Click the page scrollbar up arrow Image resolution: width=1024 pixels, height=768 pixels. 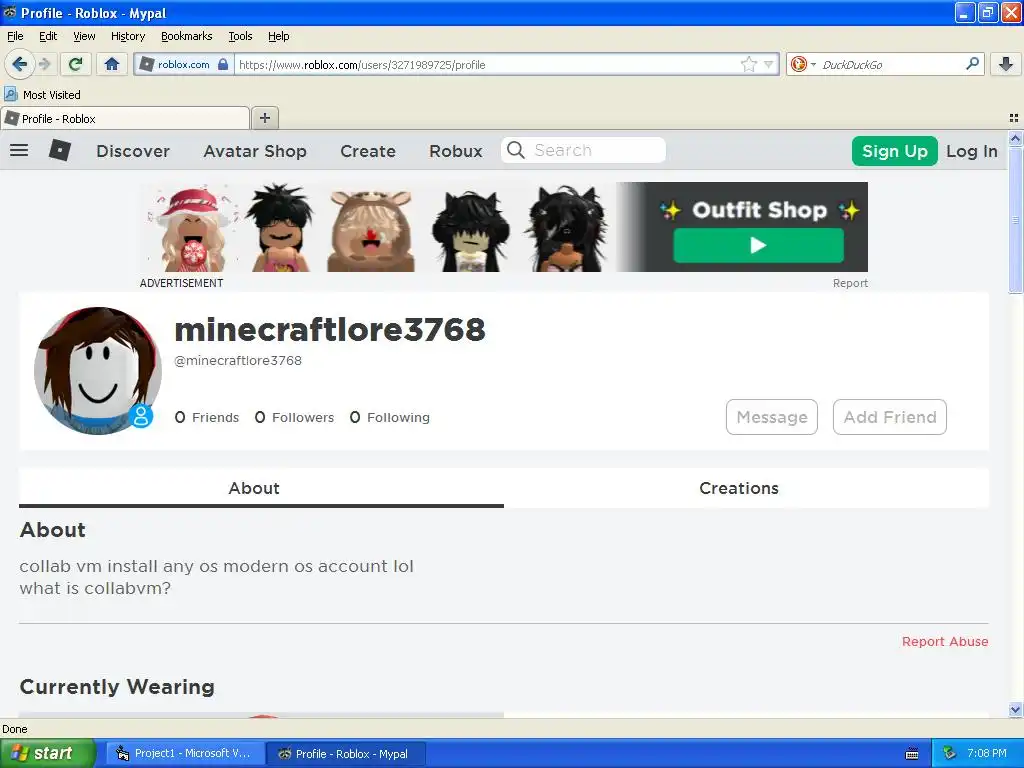1015,138
